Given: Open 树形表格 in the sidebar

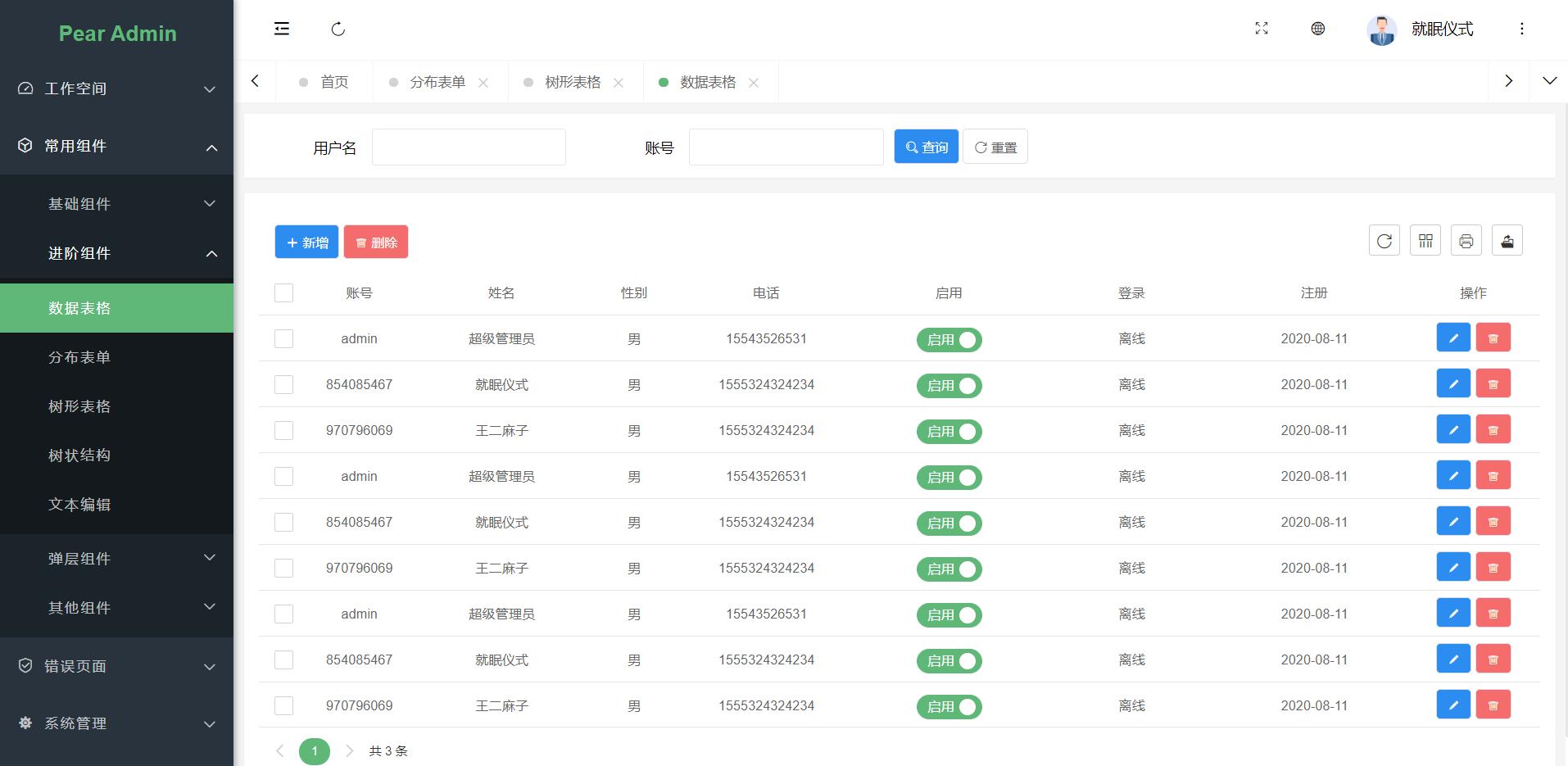Looking at the screenshot, I should click(x=116, y=406).
